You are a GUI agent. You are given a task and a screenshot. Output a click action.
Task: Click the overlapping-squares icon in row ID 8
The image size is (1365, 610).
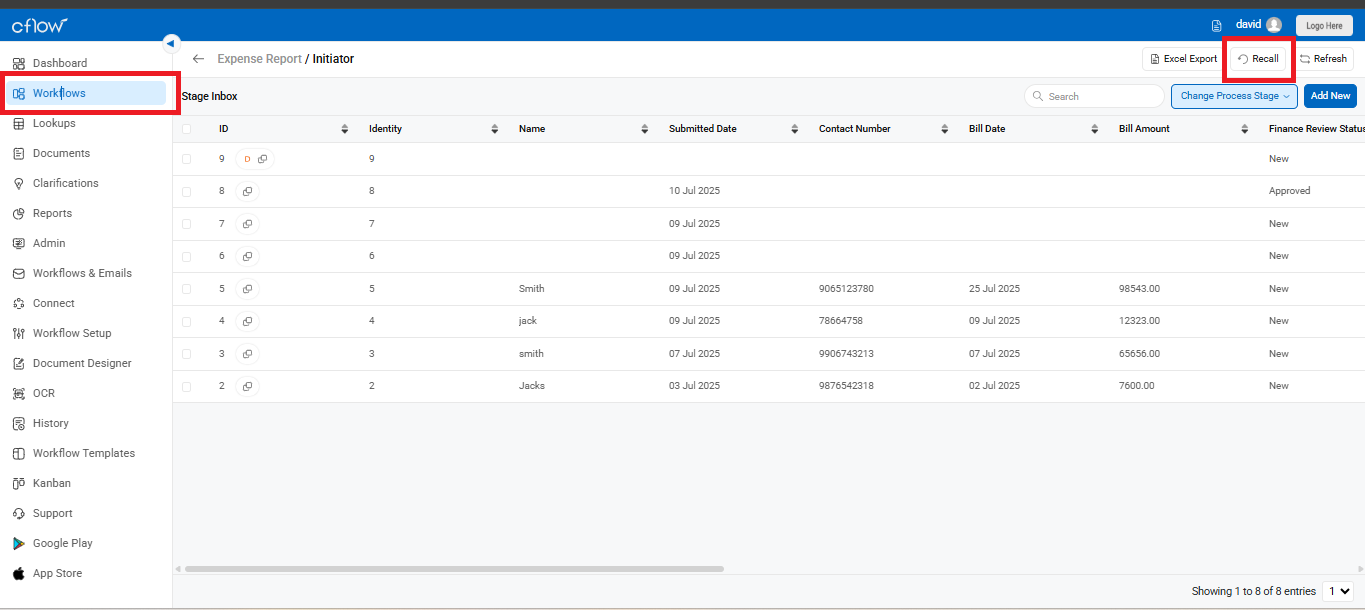(x=247, y=191)
